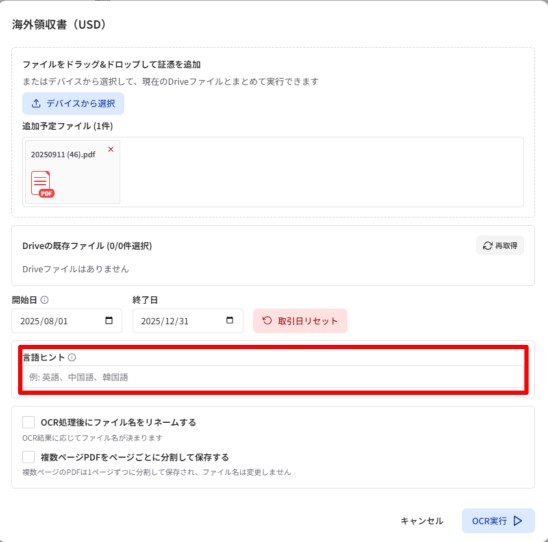Select the デバイスから選択 upload button

[73, 103]
